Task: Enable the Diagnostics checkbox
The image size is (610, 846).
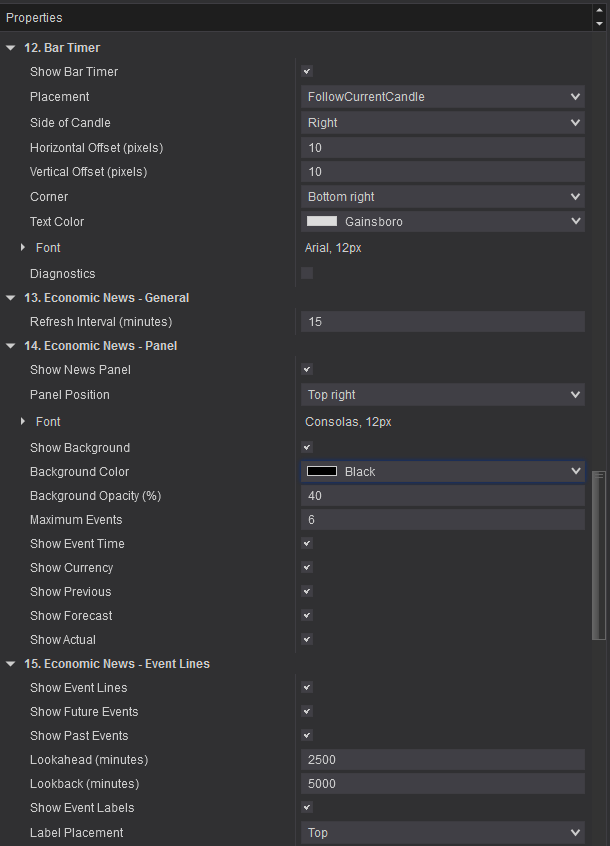Action: pos(307,274)
